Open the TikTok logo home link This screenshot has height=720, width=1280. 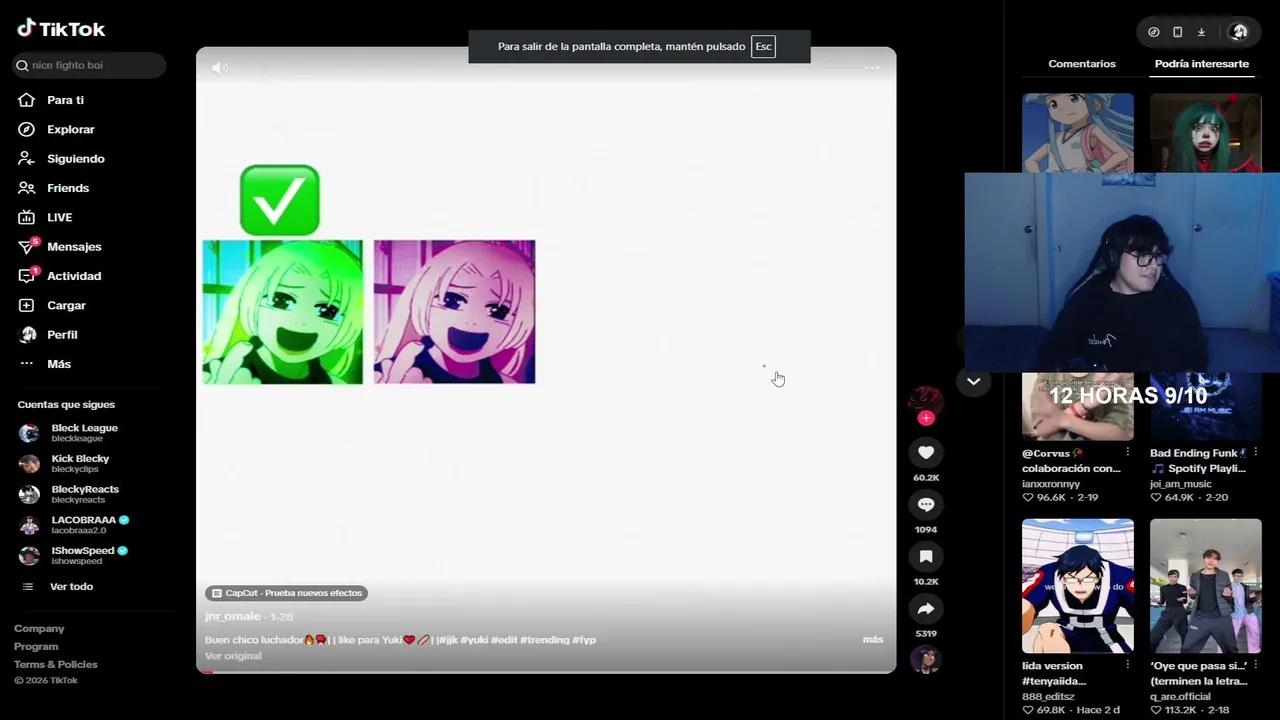click(61, 29)
